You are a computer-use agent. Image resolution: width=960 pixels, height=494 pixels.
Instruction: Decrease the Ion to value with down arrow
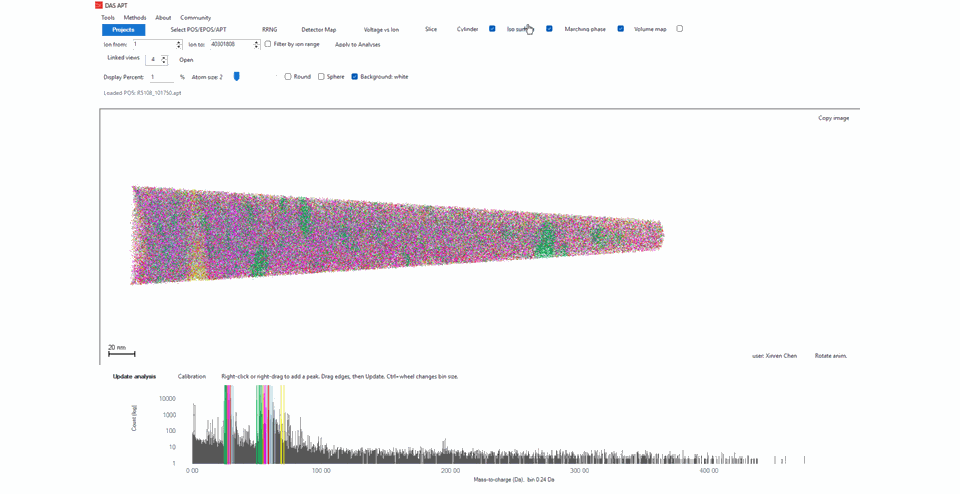tap(257, 47)
